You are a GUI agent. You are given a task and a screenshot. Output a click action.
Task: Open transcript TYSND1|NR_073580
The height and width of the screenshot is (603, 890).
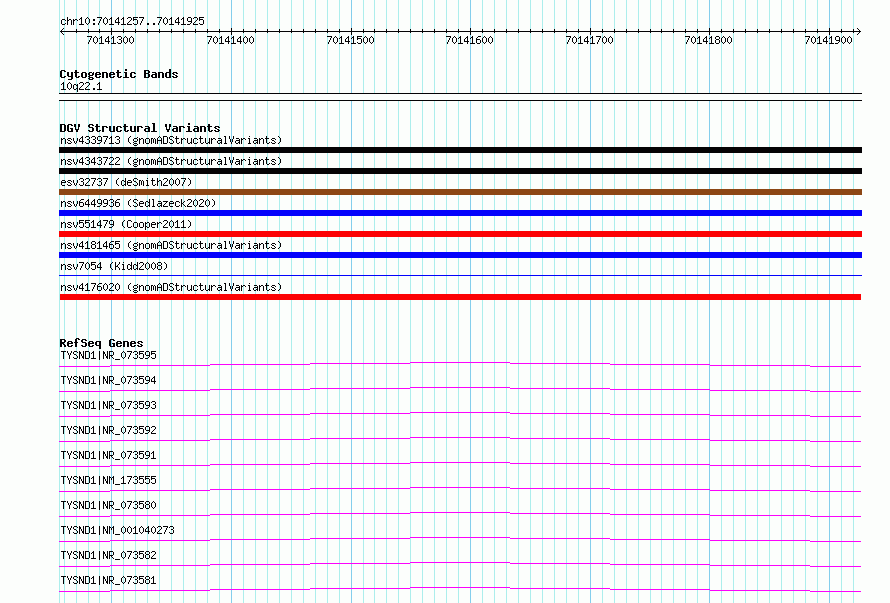(x=108, y=505)
